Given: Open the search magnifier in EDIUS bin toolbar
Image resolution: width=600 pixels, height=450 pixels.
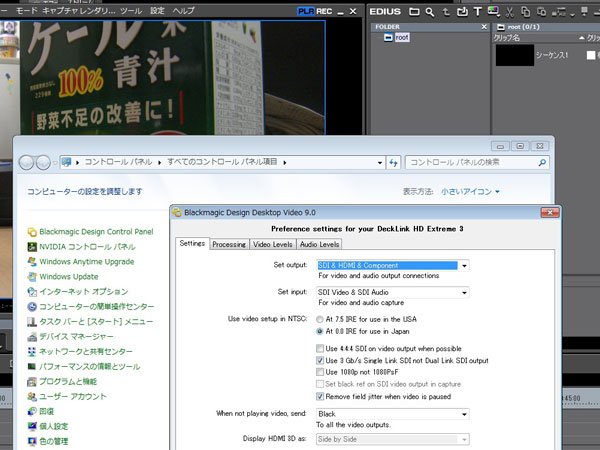Looking at the screenshot, I should click(430, 12).
